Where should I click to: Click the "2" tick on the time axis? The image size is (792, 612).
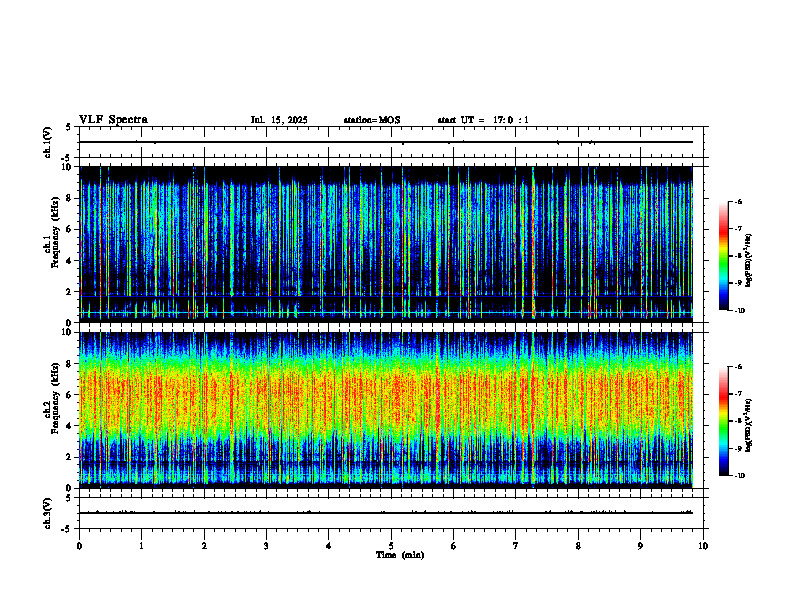pyautogui.click(x=204, y=546)
